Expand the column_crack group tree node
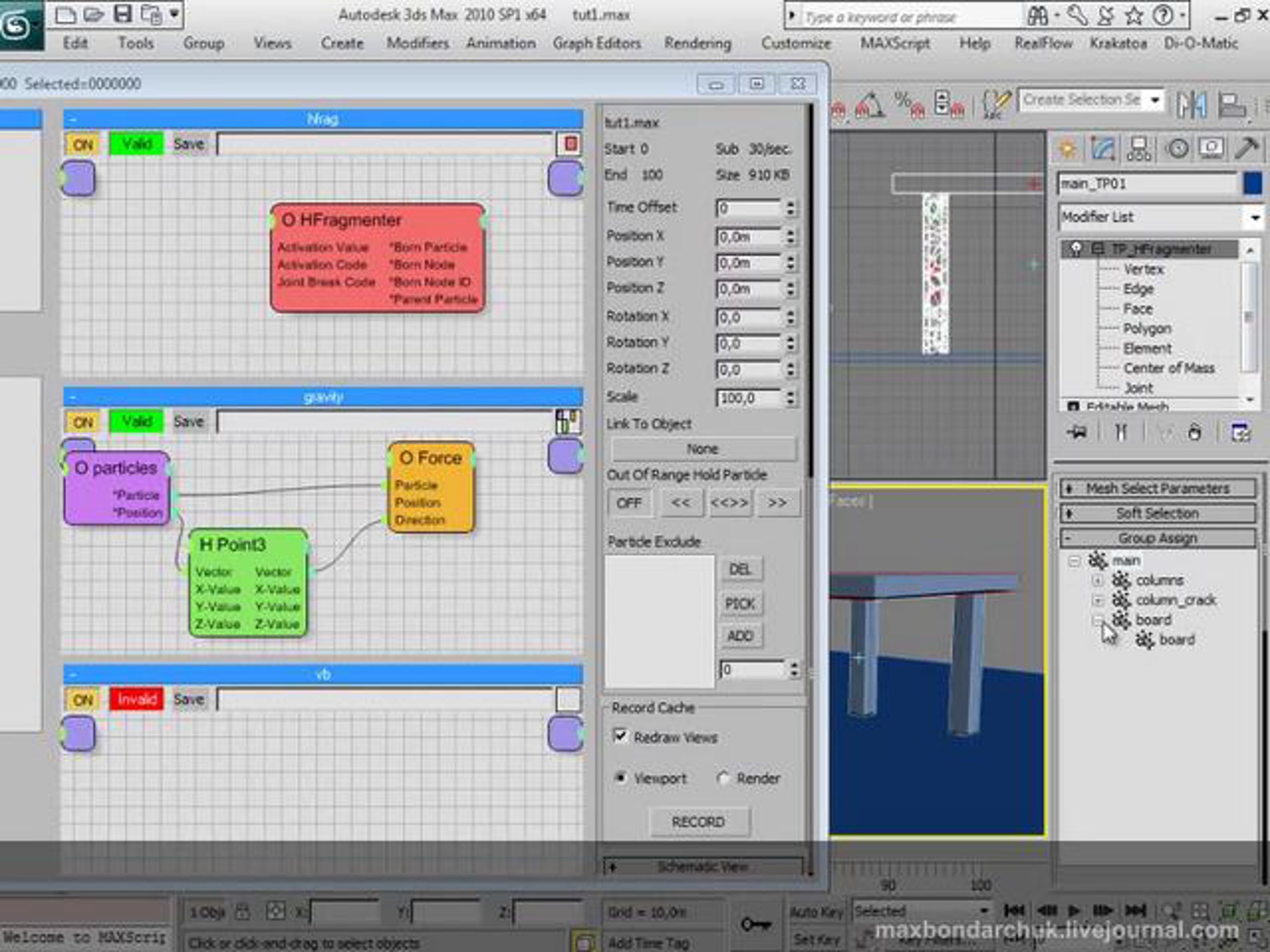Image resolution: width=1270 pixels, height=952 pixels. pyautogui.click(x=1097, y=601)
